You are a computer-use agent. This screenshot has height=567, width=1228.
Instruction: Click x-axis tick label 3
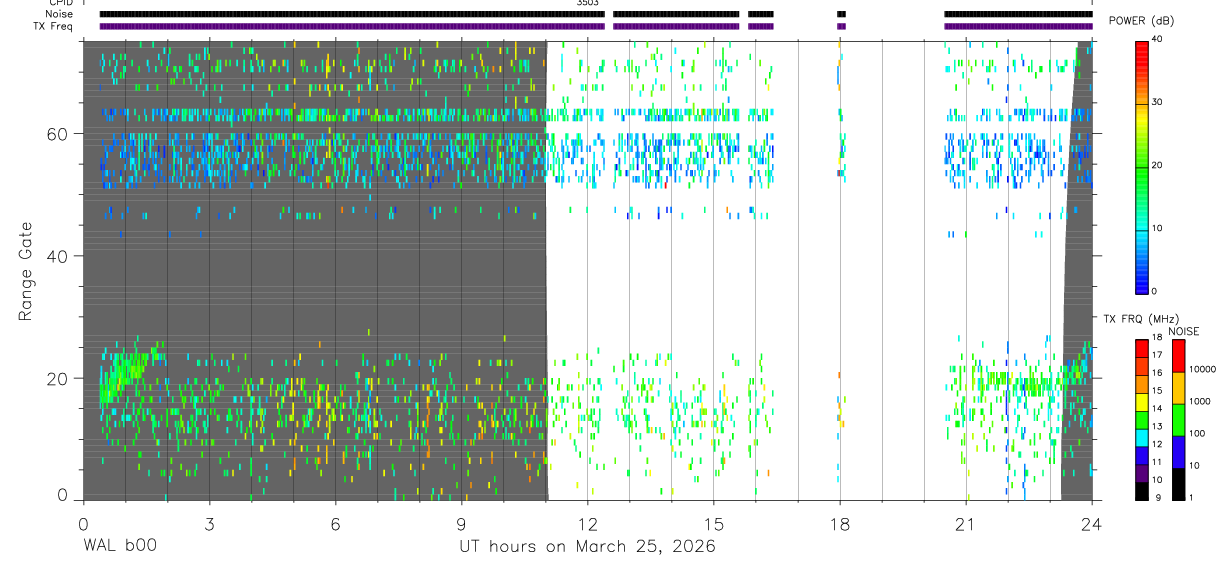pos(208,523)
